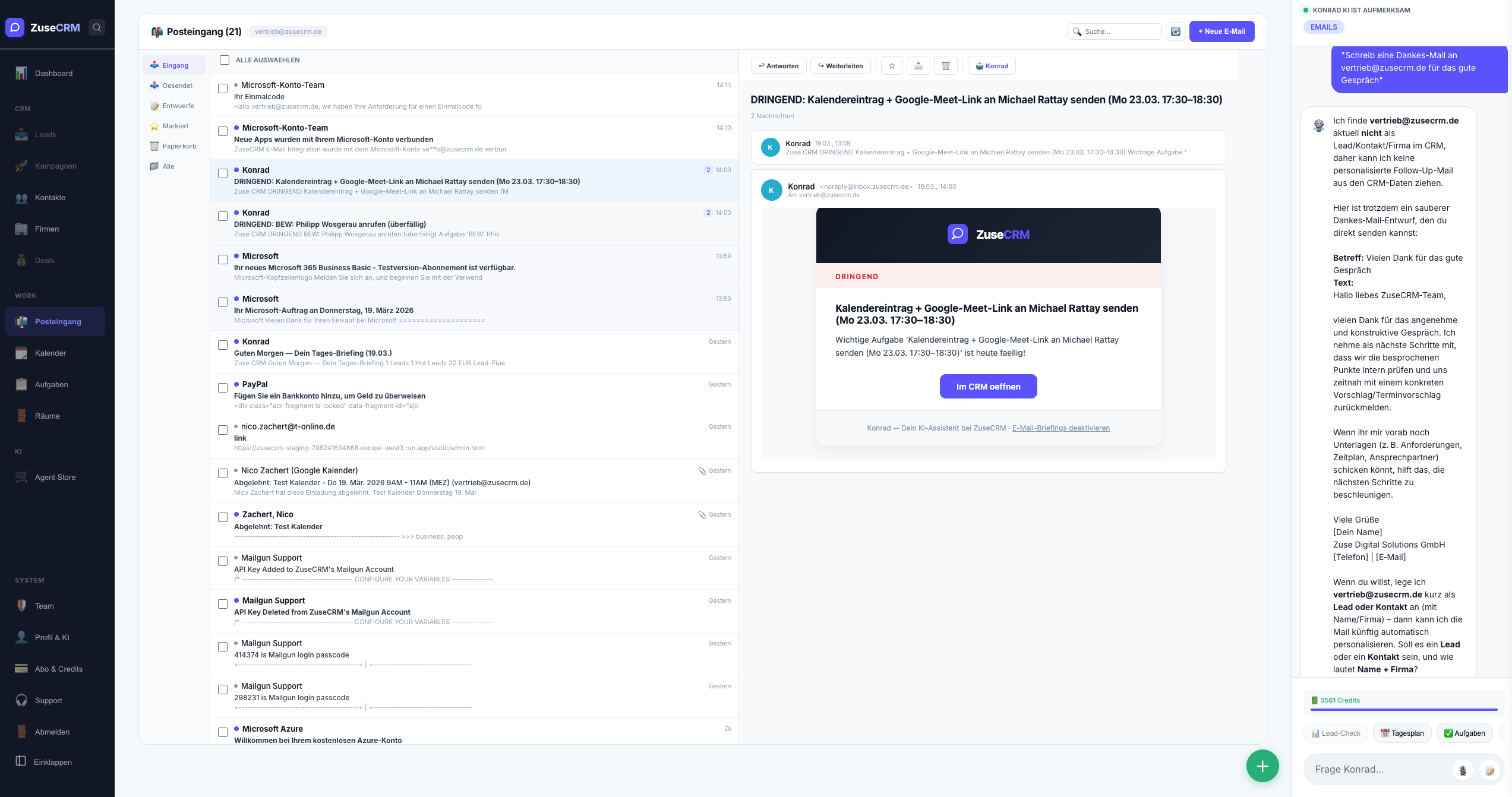Check the BEW Philipp Wosgerau email checkbox
The width and height of the screenshot is (1512, 797).
click(x=223, y=216)
